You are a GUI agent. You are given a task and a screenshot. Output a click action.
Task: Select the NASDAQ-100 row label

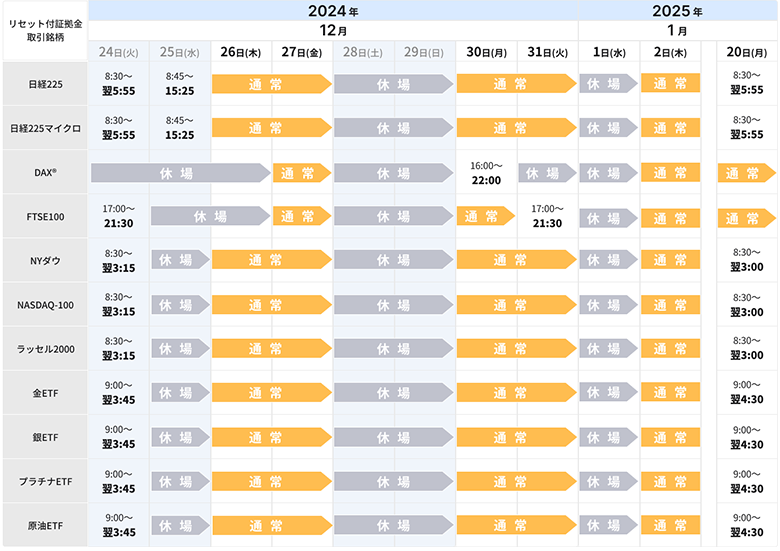click(x=44, y=304)
